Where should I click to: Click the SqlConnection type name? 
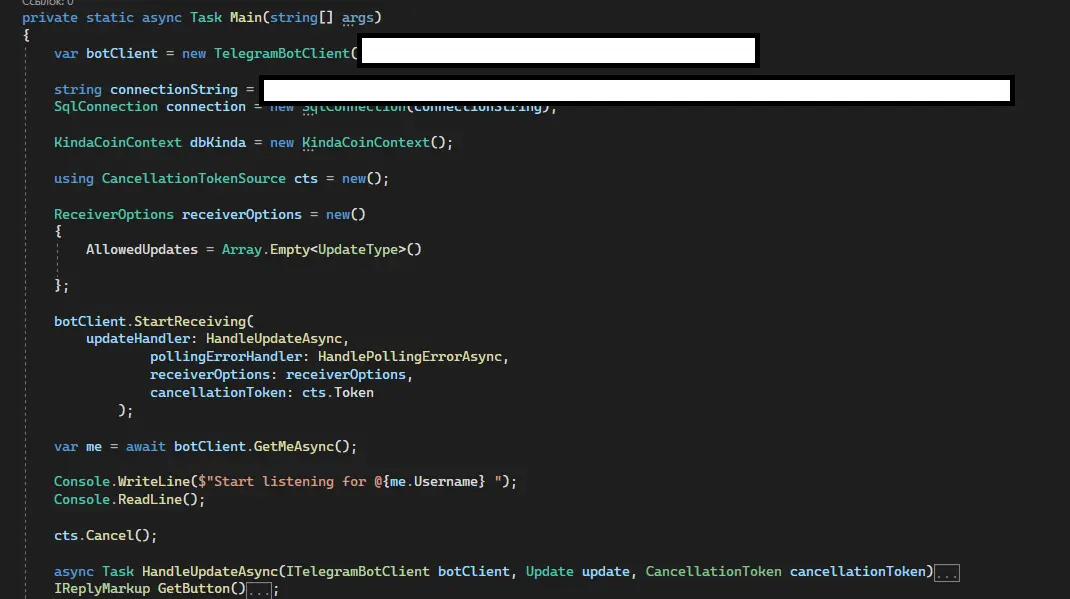coord(106,106)
